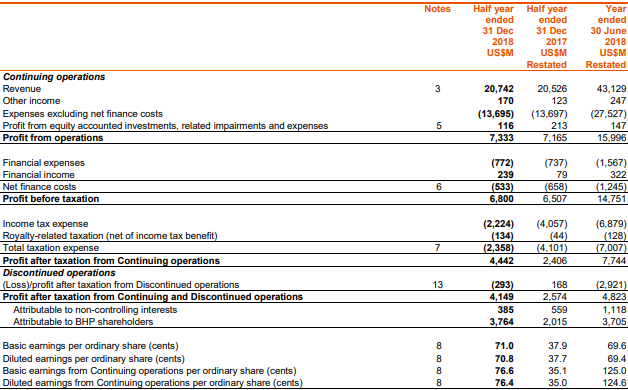Click the Profit before taxation value 6,800
The height and width of the screenshot is (390, 628).
501,199
